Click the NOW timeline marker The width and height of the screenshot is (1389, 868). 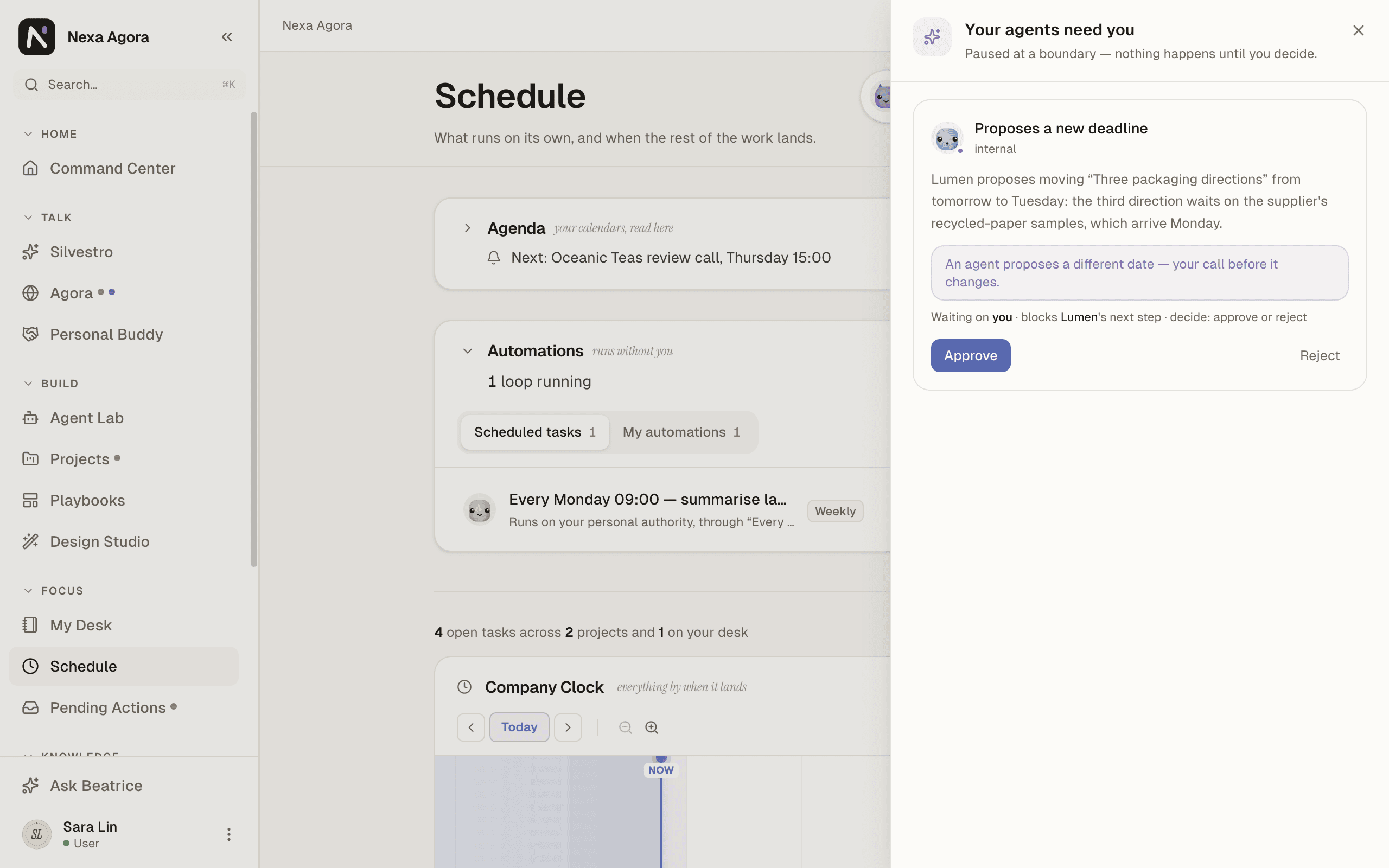661,770
